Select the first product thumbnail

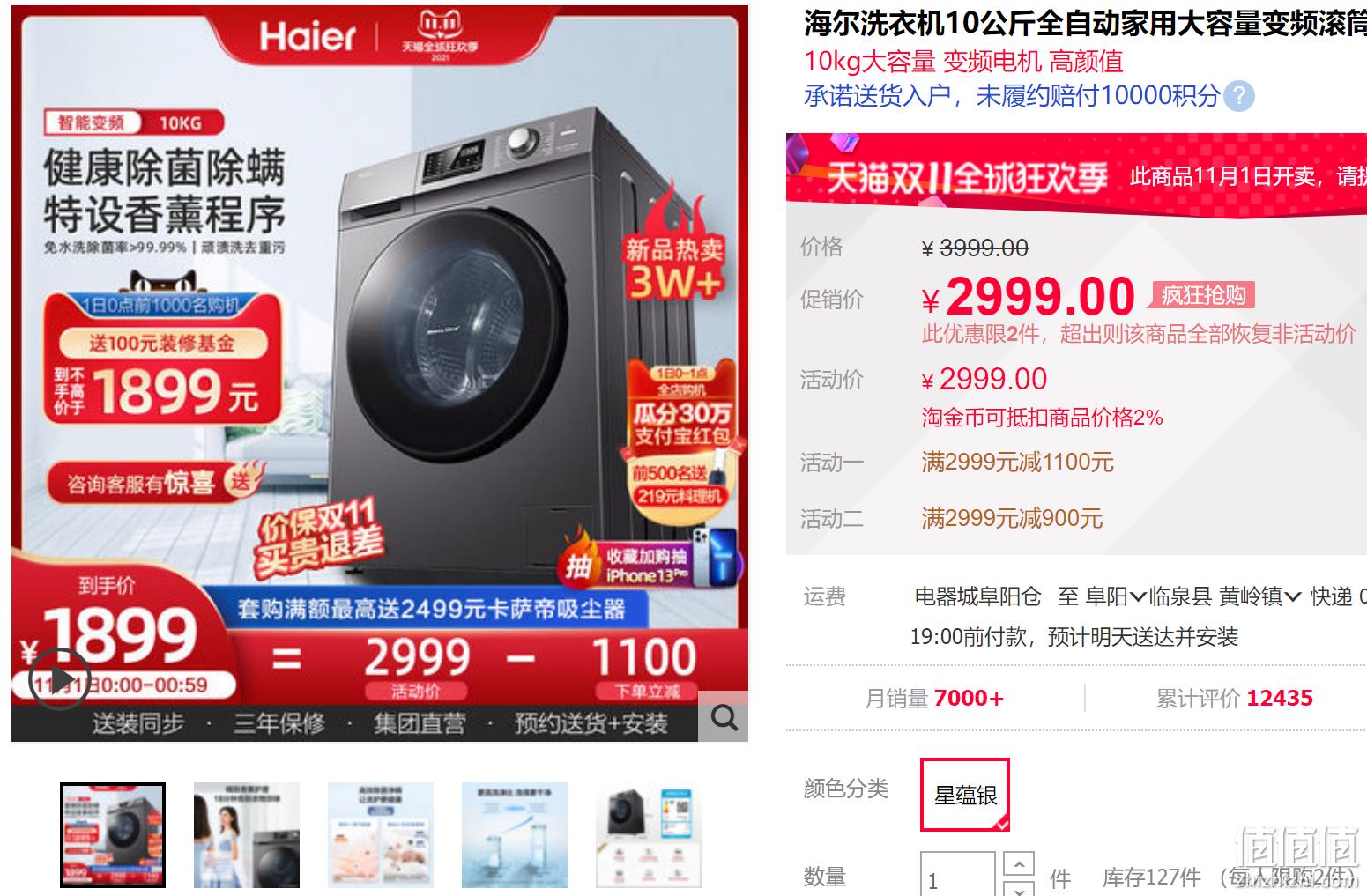coord(113,835)
